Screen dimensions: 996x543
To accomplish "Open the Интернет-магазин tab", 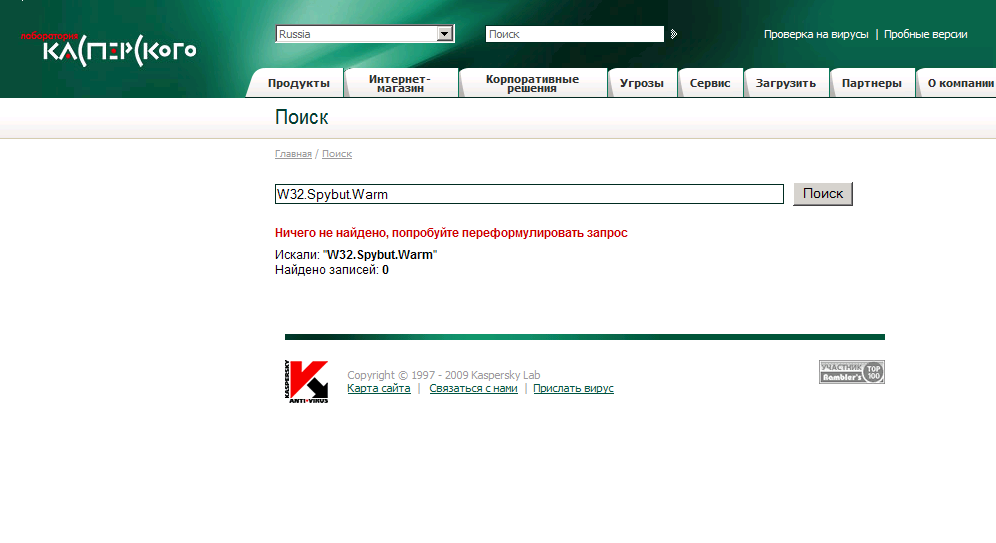I will click(x=400, y=83).
